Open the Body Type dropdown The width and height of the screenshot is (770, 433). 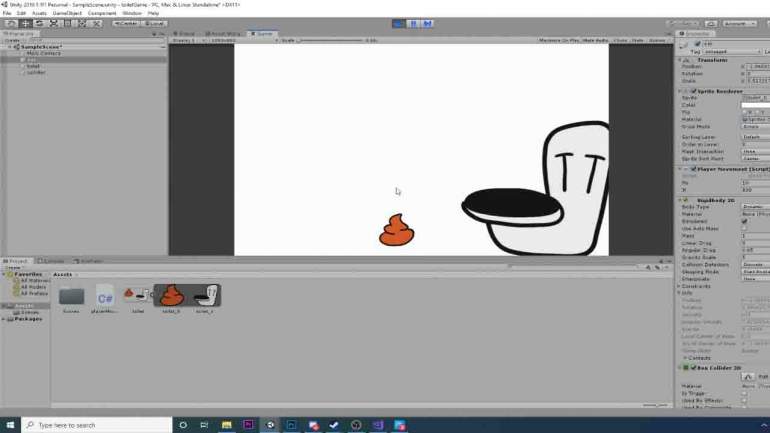755,207
